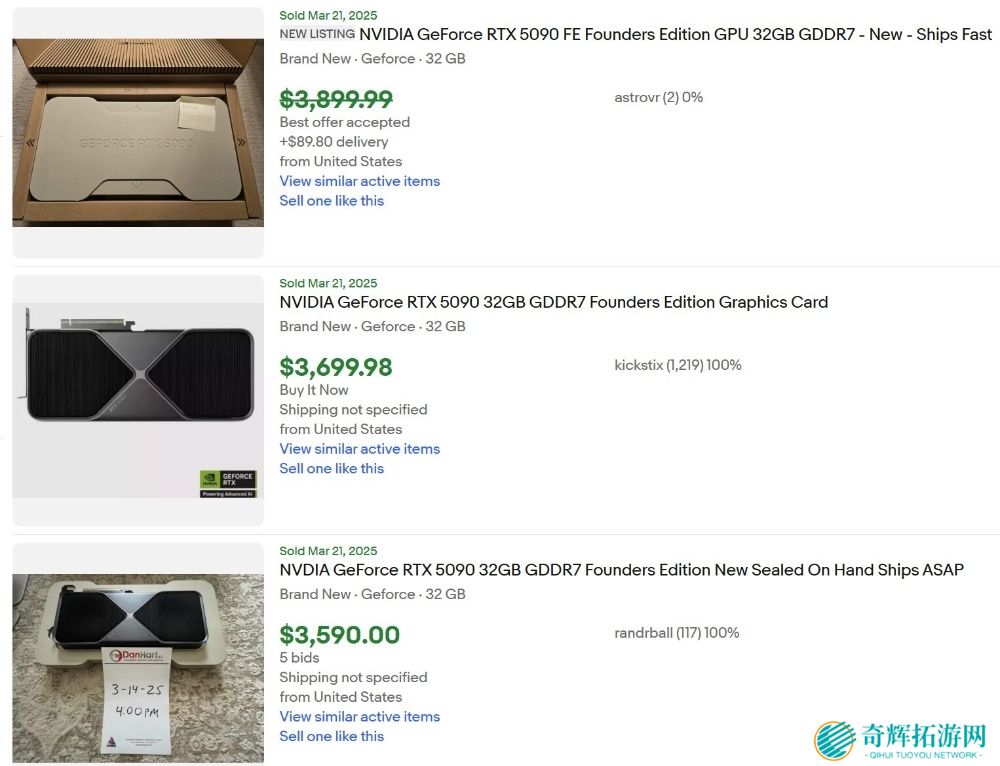Click the boxed RTX 5090 product thumbnail
The image size is (1000, 766).
coord(138,131)
